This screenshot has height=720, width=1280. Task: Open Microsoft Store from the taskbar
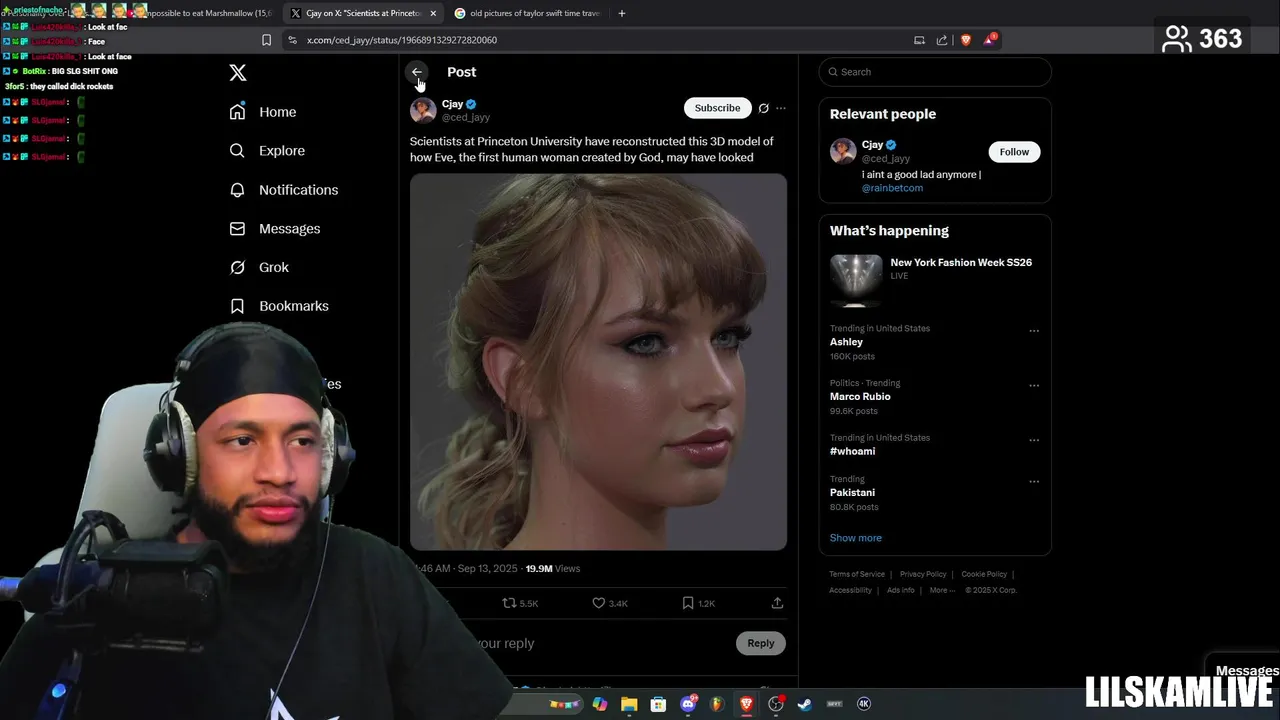pos(658,704)
